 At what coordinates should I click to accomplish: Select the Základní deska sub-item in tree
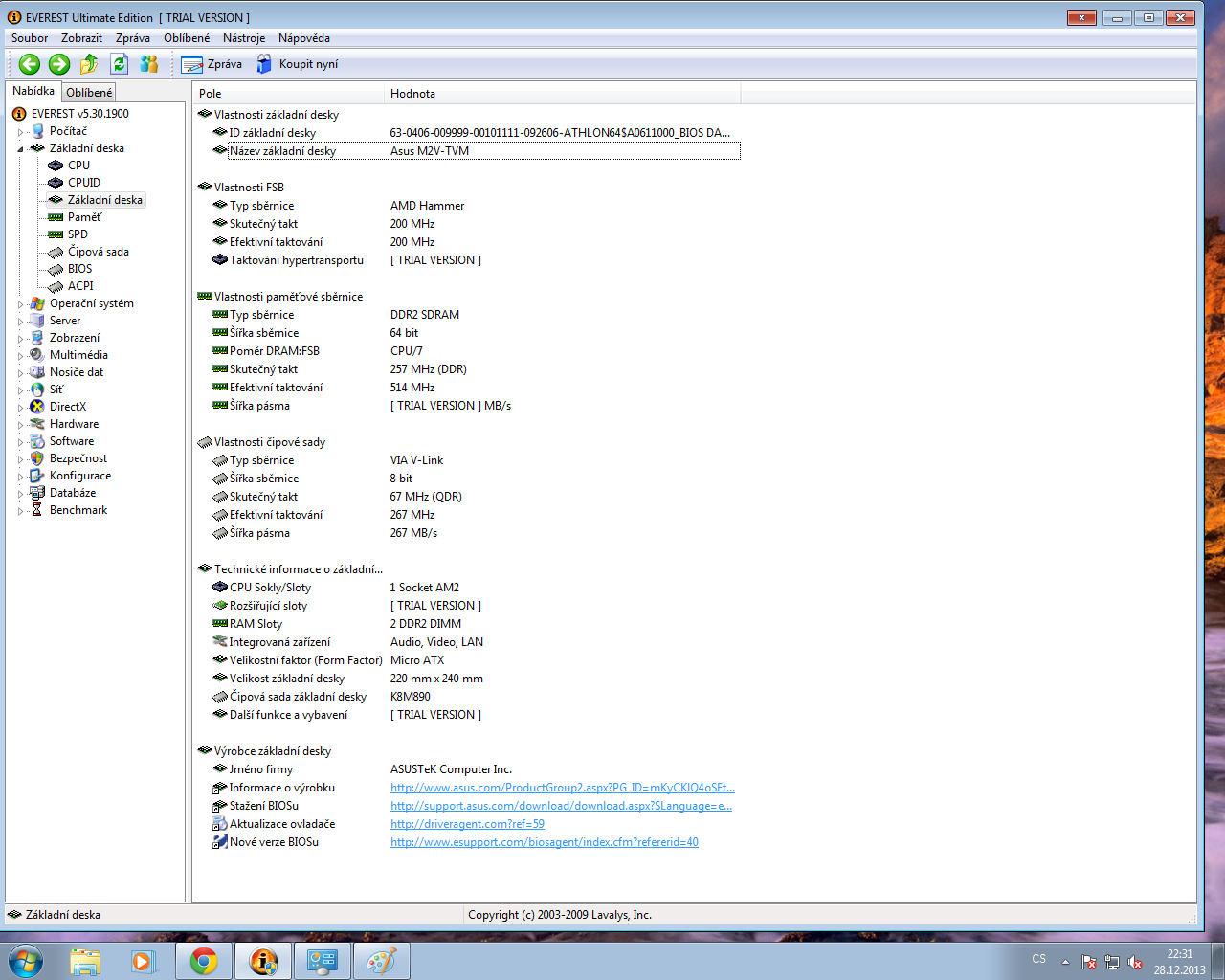(x=105, y=200)
